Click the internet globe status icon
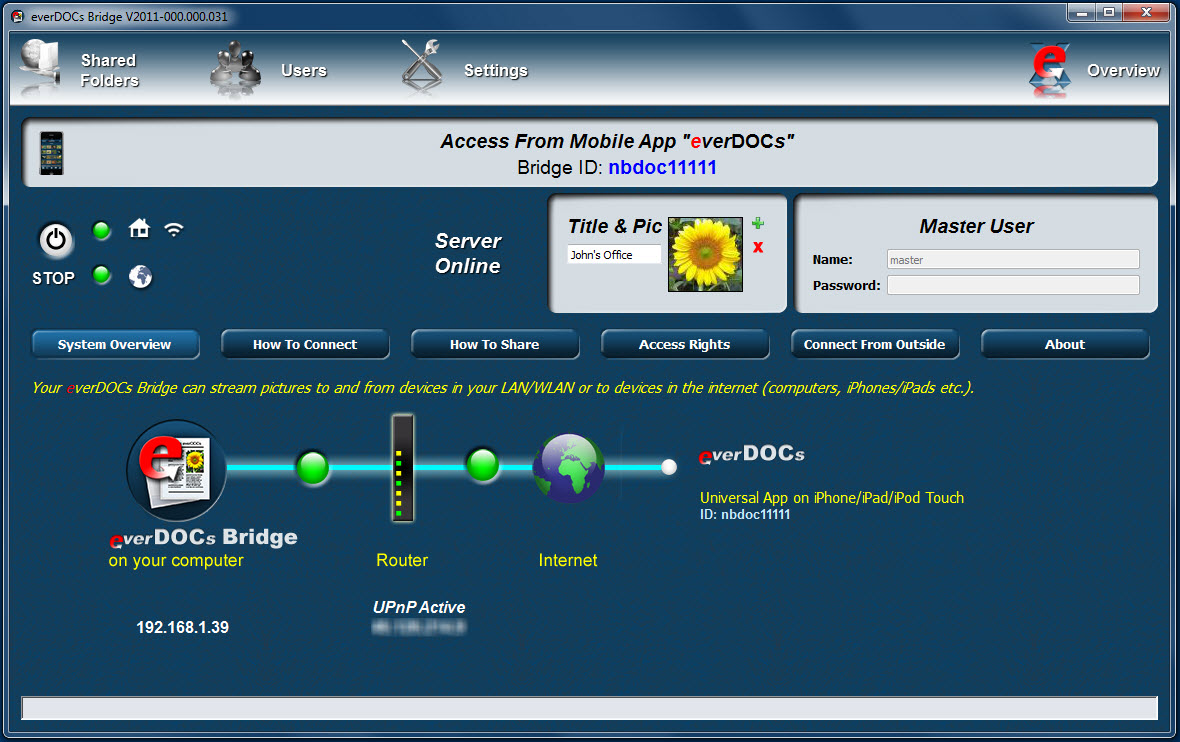Screen dimensions: 1180x742 (140, 277)
